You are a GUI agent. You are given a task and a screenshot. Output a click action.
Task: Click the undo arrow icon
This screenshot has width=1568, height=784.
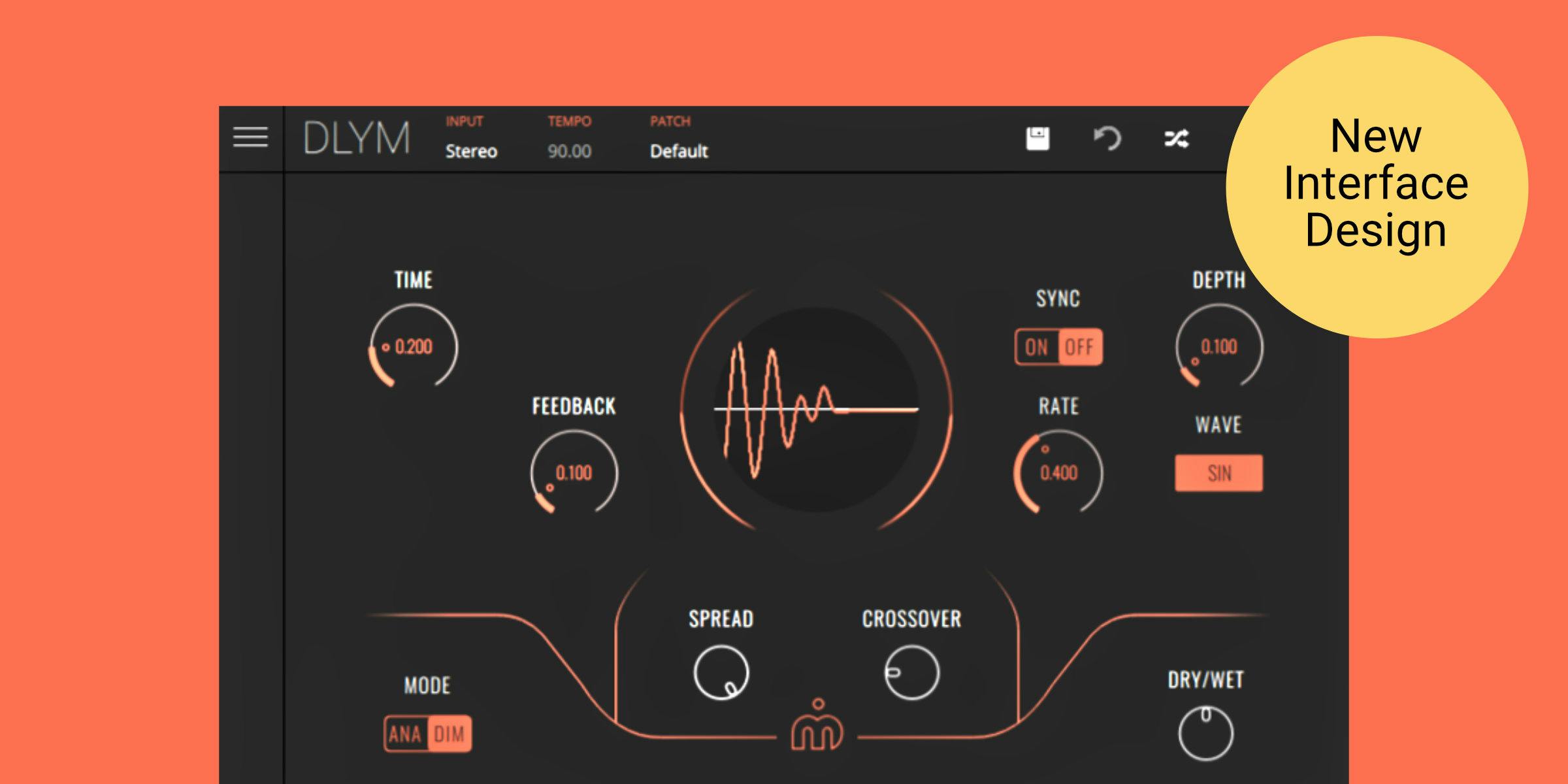[1107, 139]
